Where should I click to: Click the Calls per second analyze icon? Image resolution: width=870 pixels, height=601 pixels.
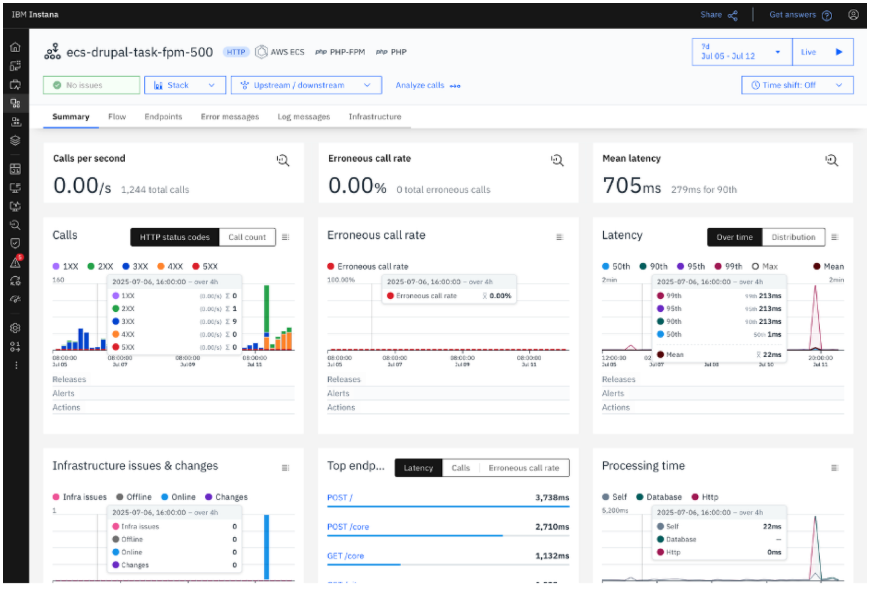284,160
